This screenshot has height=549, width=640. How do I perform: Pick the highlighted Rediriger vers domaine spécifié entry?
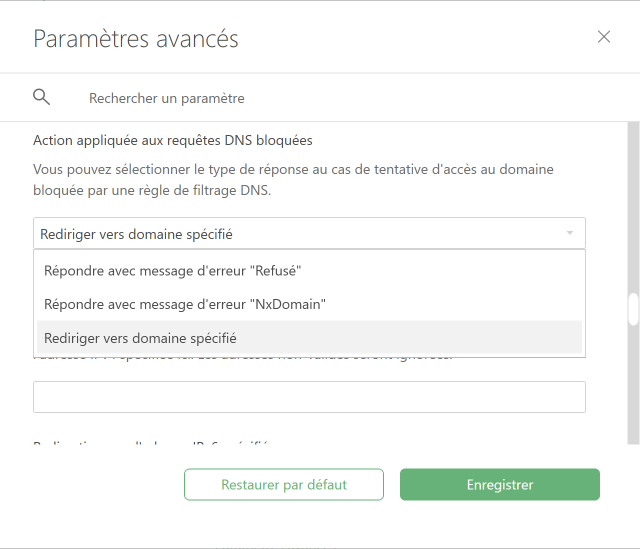tap(309, 338)
